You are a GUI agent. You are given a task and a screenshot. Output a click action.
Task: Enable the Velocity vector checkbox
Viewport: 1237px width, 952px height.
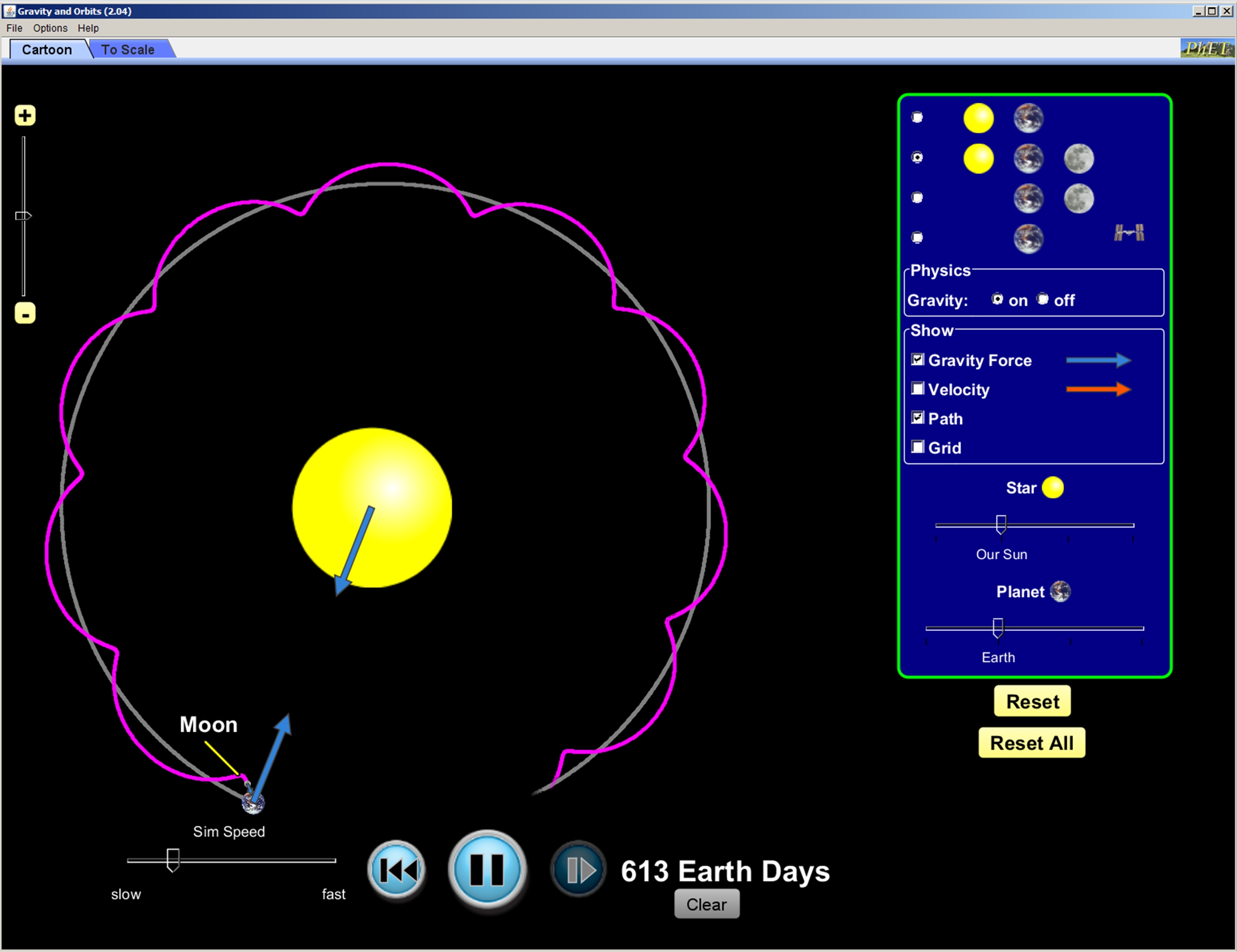[918, 388]
